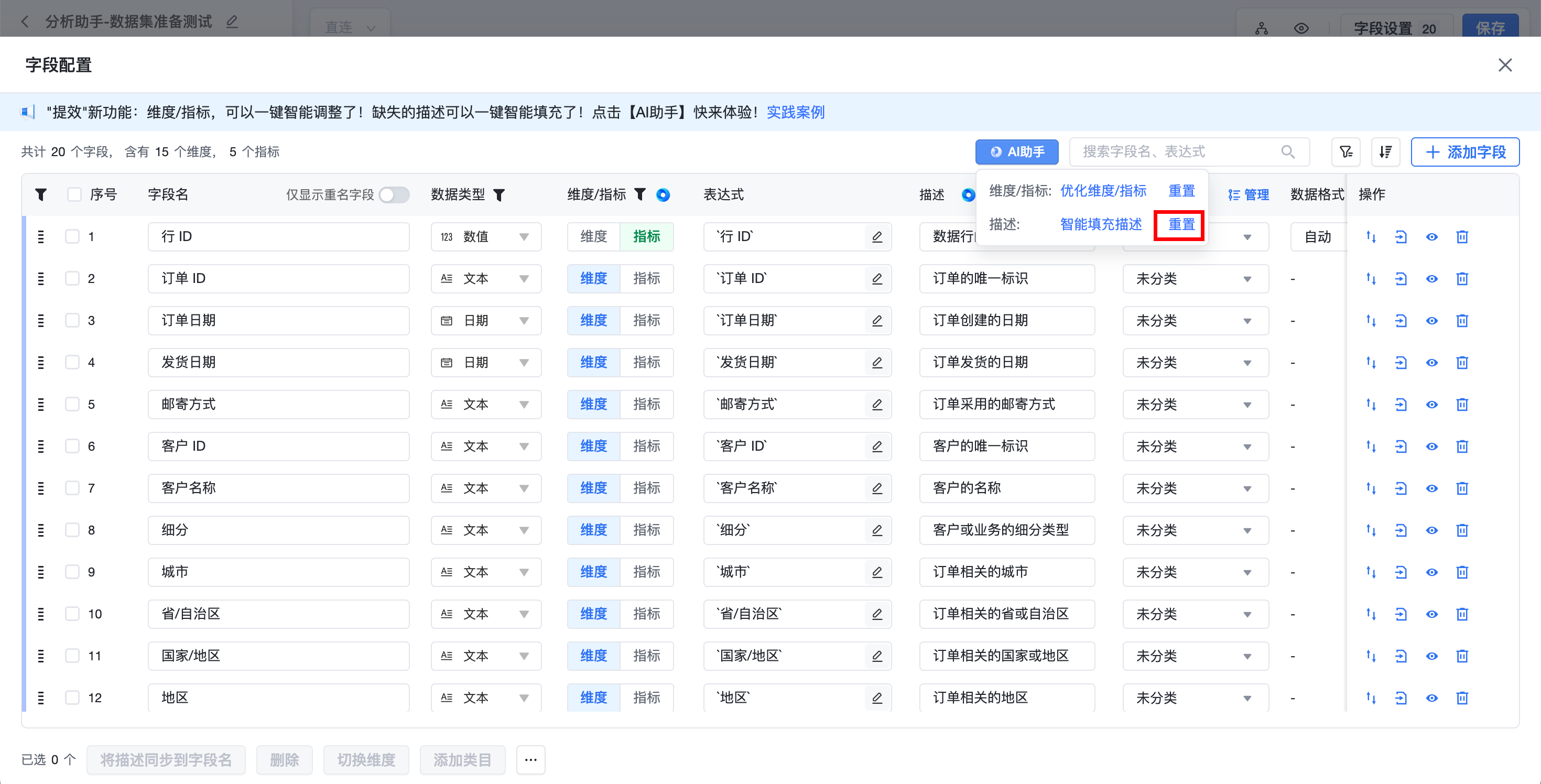1541x784 pixels.
Task: Click the preview eye icon in the top bar
Action: (x=1301, y=28)
